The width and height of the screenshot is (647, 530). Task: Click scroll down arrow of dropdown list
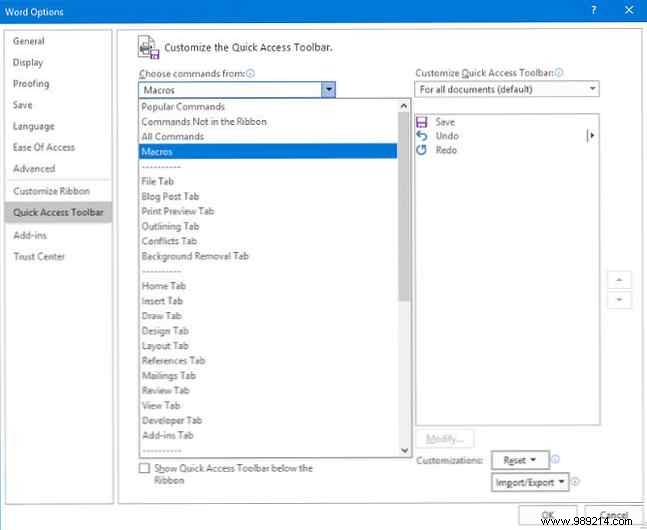[x=404, y=451]
